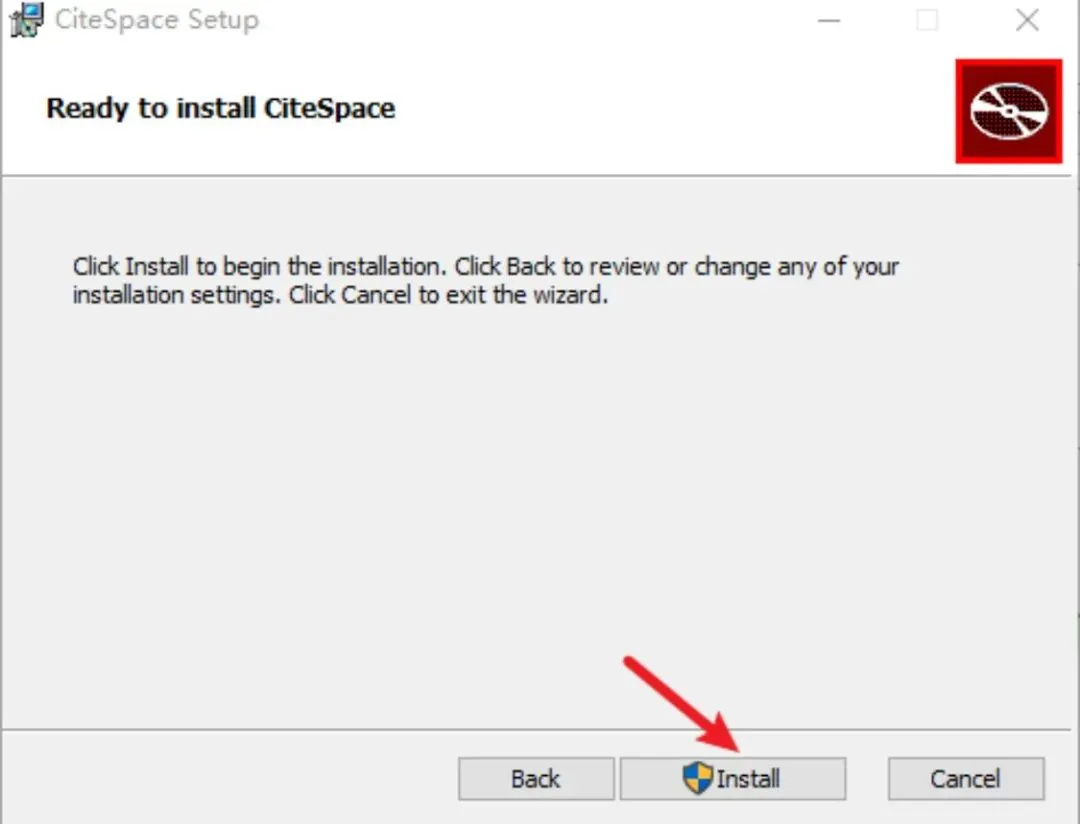Click the word "Install" in the instructions

pyautogui.click(x=157, y=266)
